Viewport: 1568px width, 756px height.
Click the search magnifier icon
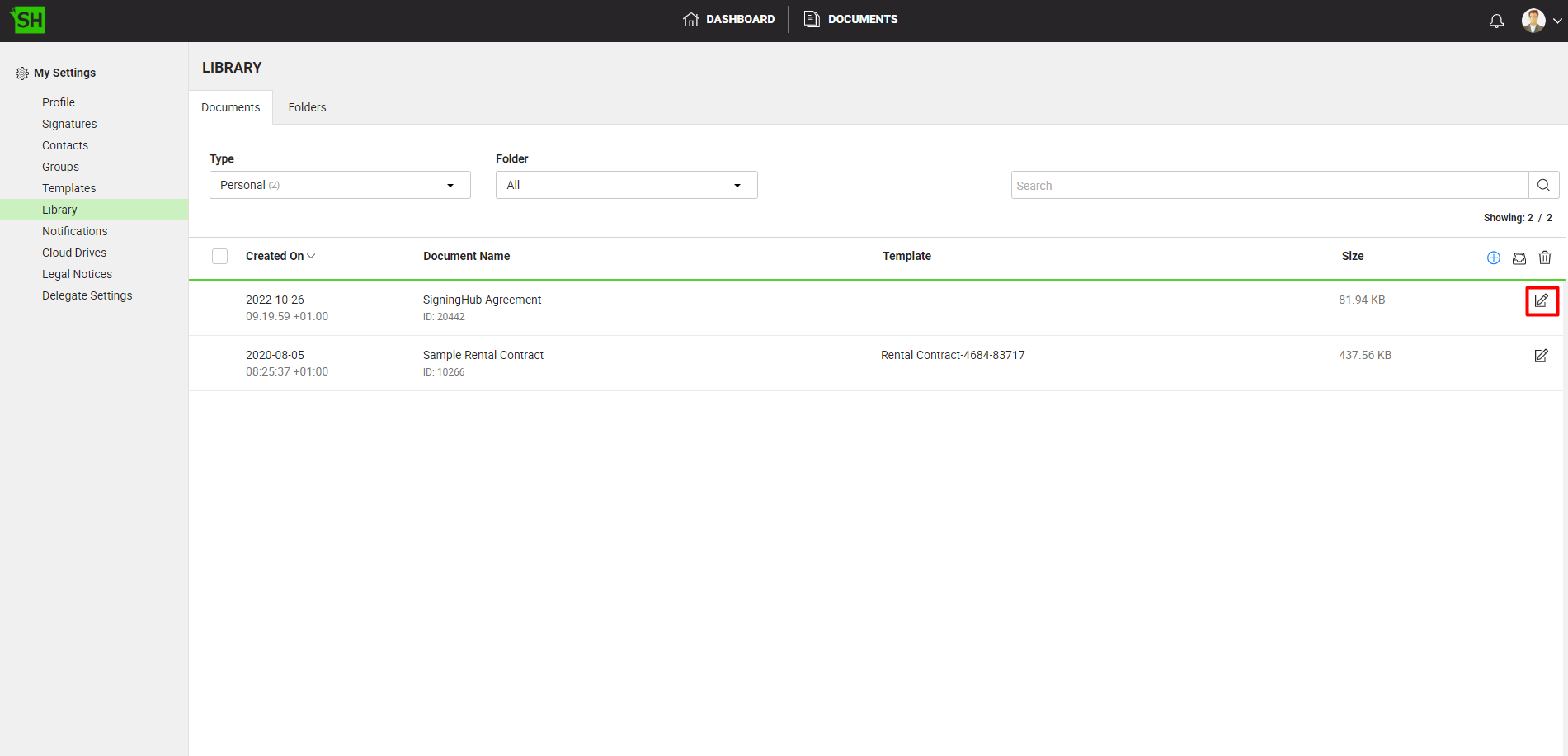tap(1543, 186)
